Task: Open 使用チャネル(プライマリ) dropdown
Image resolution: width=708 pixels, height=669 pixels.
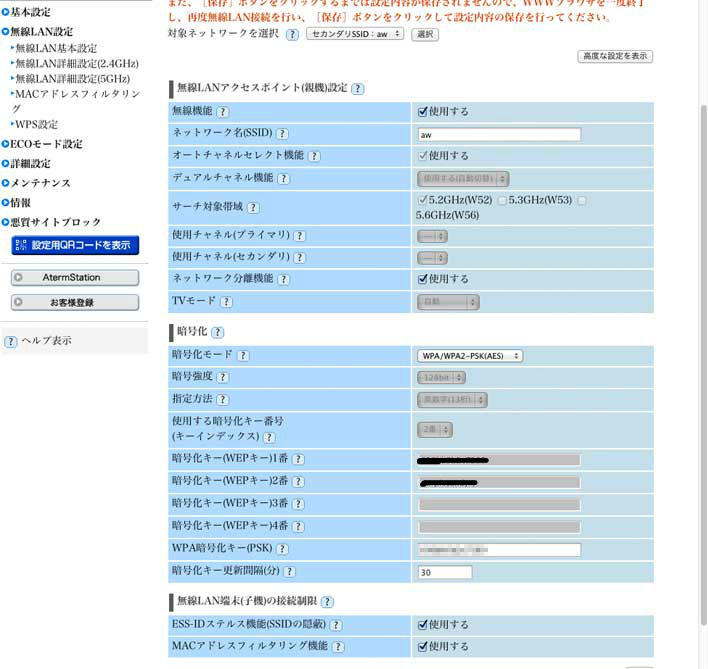Action: coord(433,236)
